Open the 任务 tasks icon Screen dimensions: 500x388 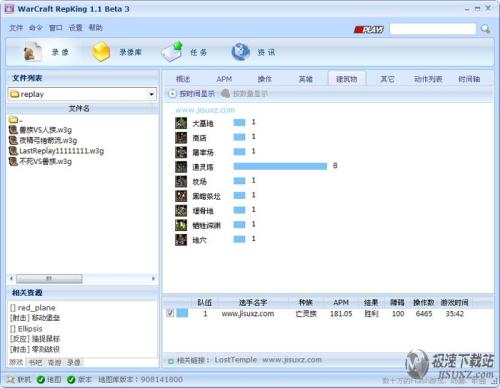pos(173,52)
